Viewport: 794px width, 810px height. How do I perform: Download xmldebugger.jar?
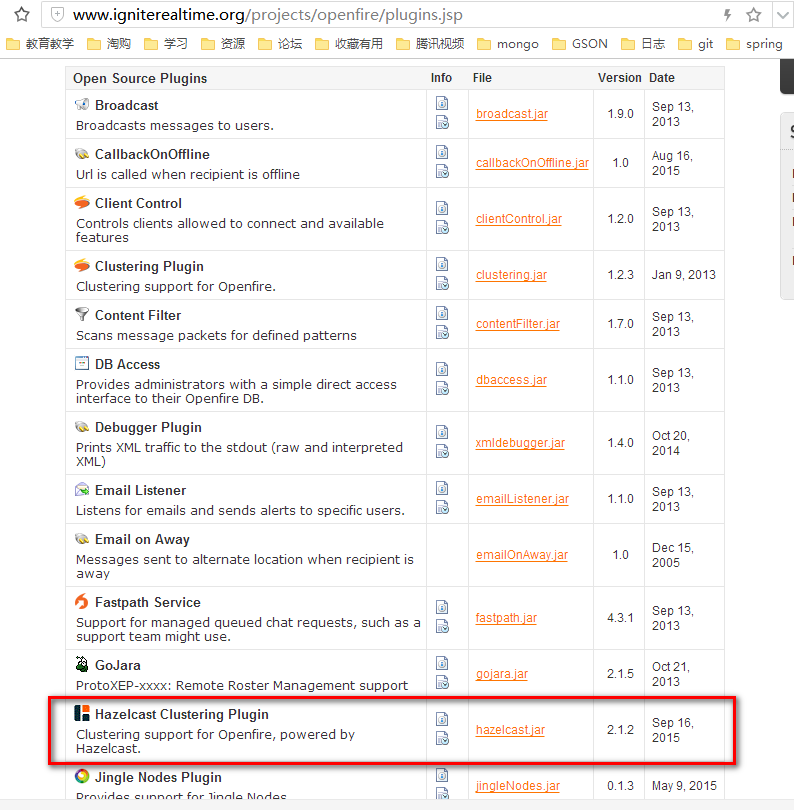click(x=520, y=443)
